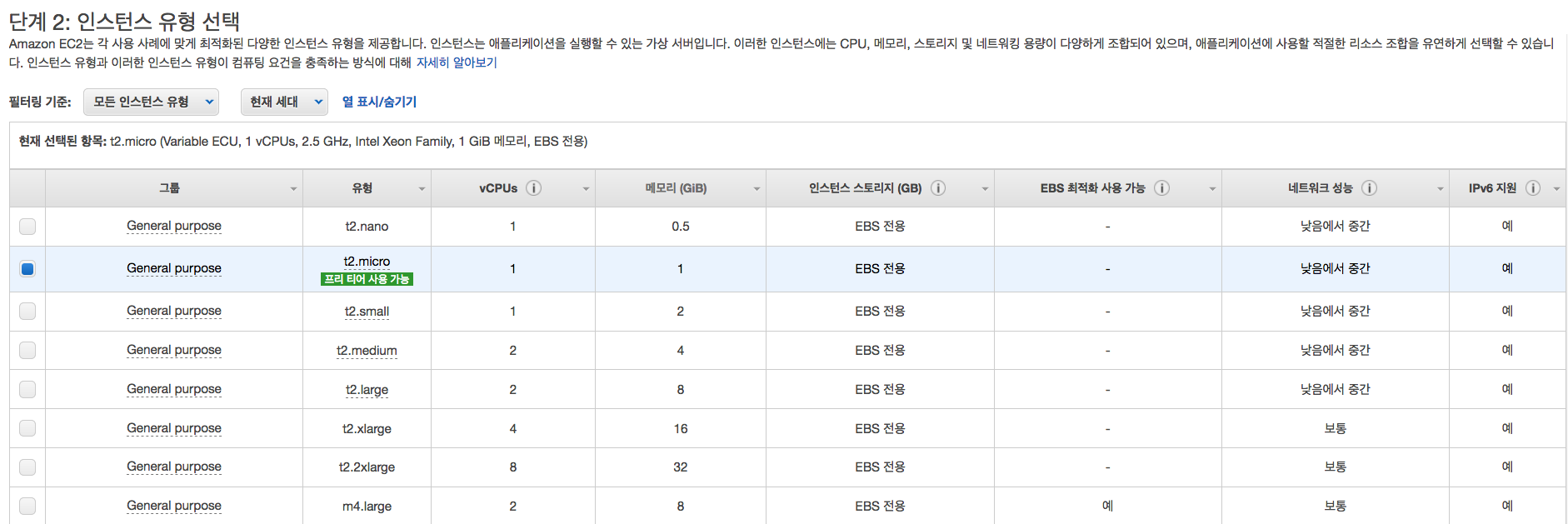Viewport: 1568px width, 524px height.
Task: Check the t2.nano row checkbox
Action: [x=27, y=226]
